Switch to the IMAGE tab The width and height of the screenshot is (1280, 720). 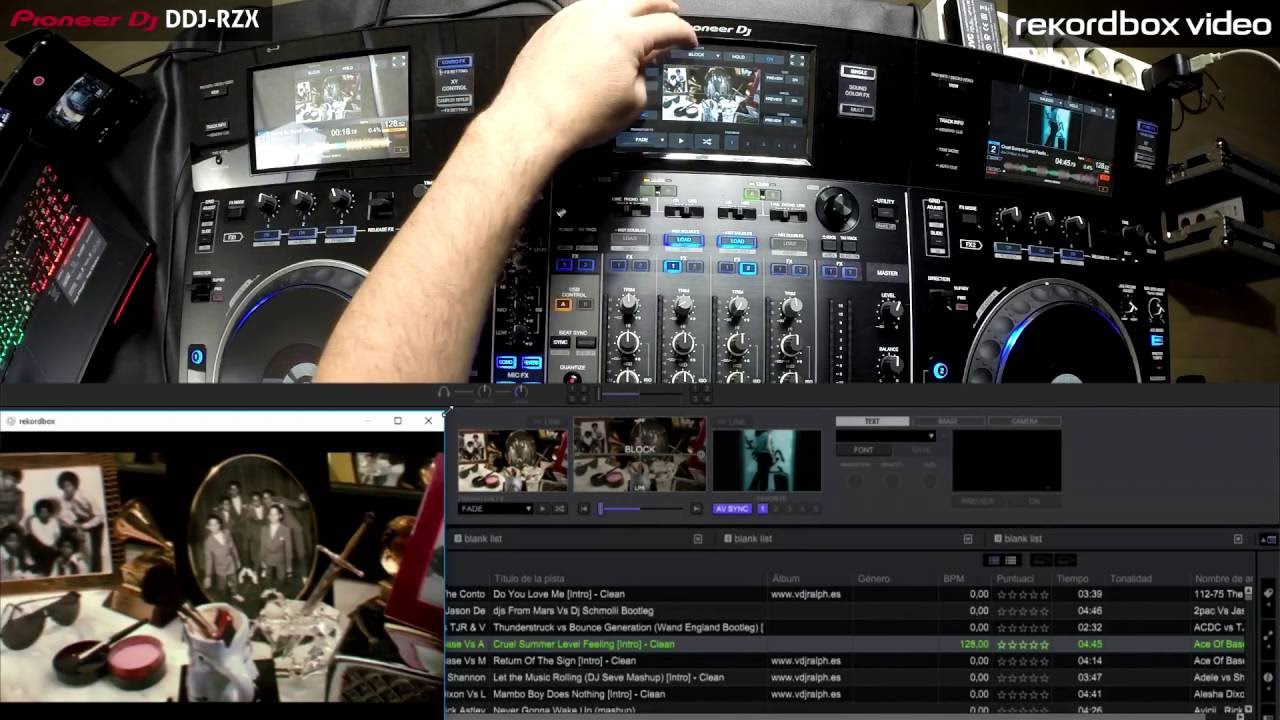pyautogui.click(x=949, y=421)
